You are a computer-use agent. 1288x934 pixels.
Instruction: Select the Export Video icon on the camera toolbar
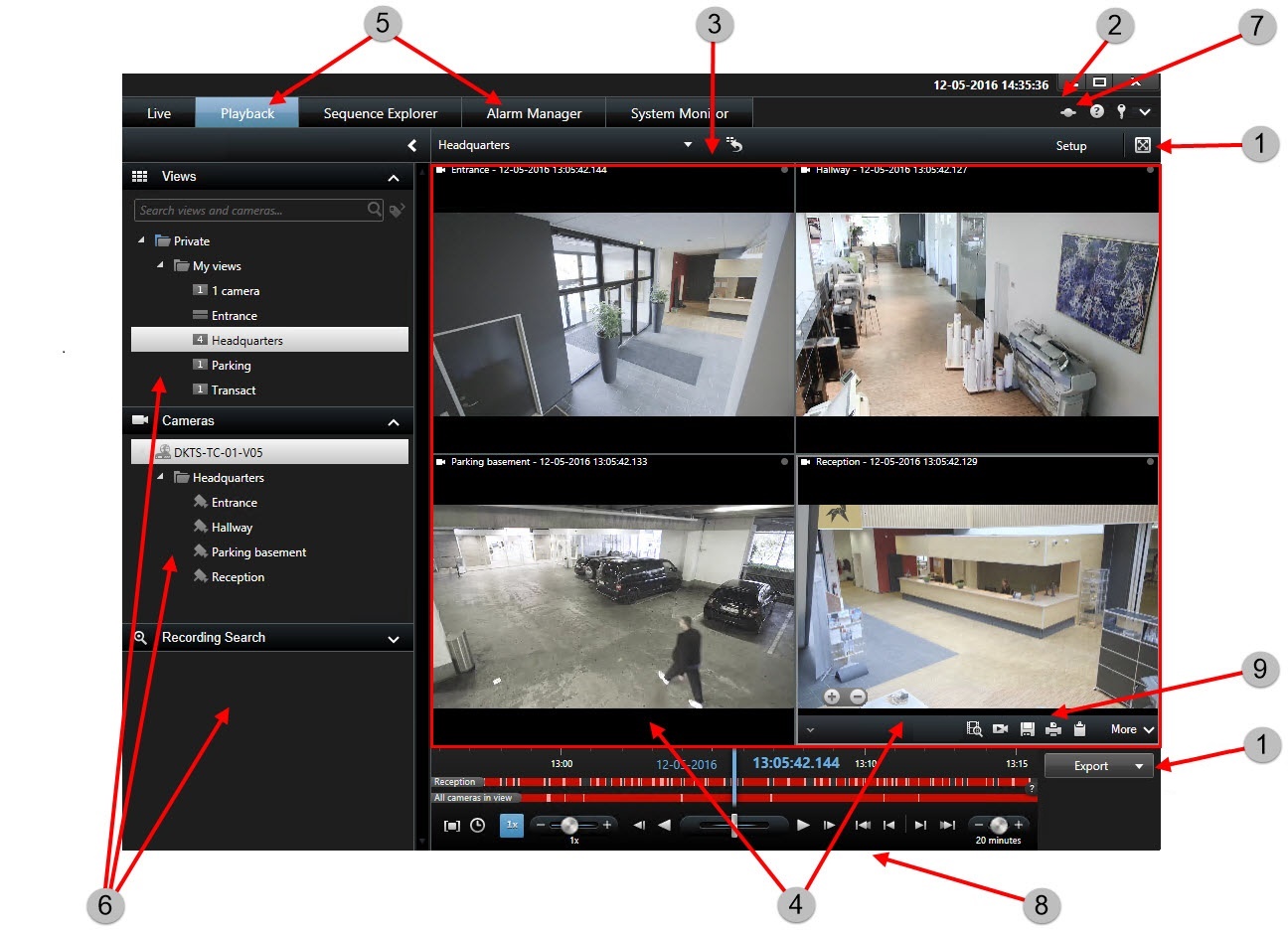point(1000,728)
